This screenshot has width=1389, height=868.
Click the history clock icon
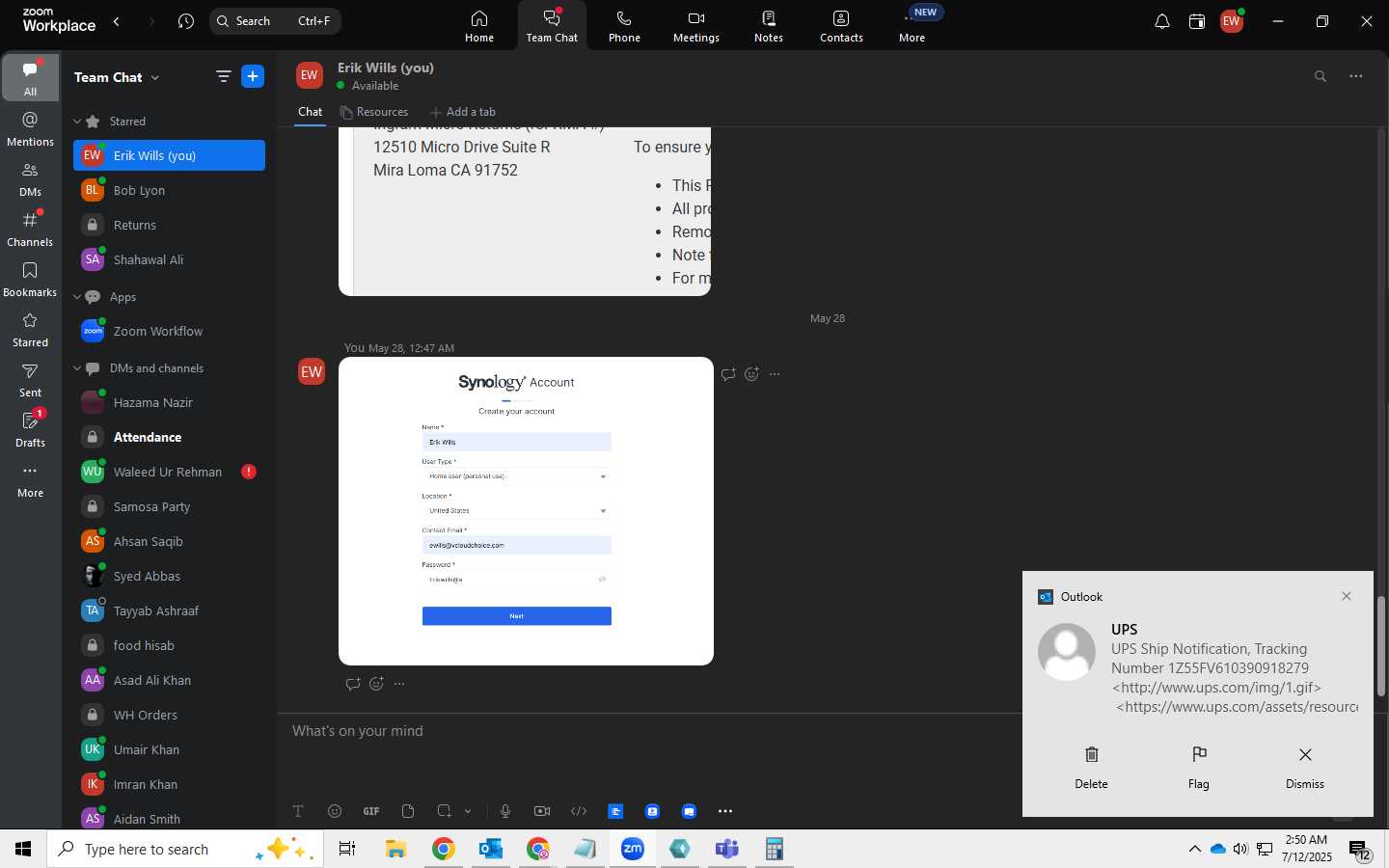point(186,21)
